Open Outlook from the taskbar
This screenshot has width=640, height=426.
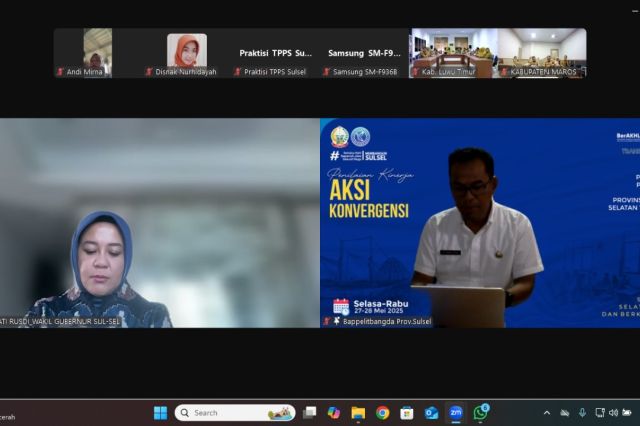(x=431, y=413)
